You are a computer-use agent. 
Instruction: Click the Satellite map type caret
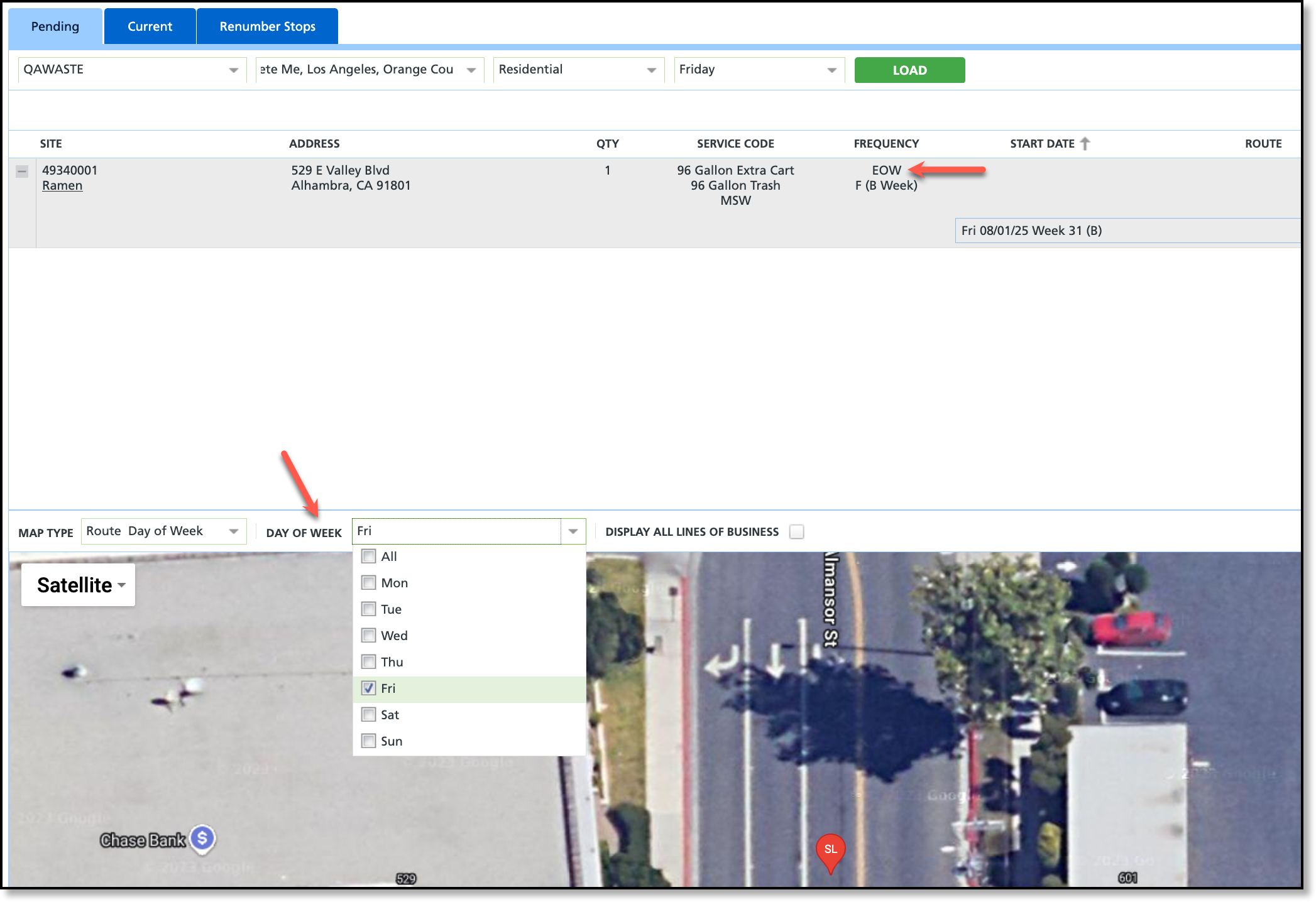pos(122,585)
